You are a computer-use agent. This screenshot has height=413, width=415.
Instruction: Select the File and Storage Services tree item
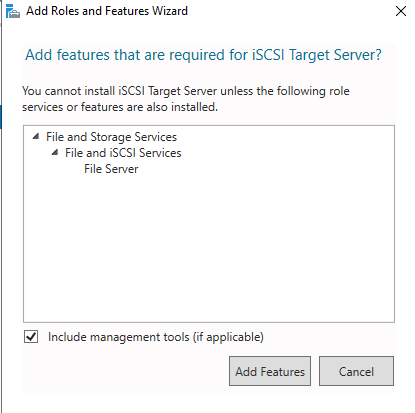tap(111, 137)
